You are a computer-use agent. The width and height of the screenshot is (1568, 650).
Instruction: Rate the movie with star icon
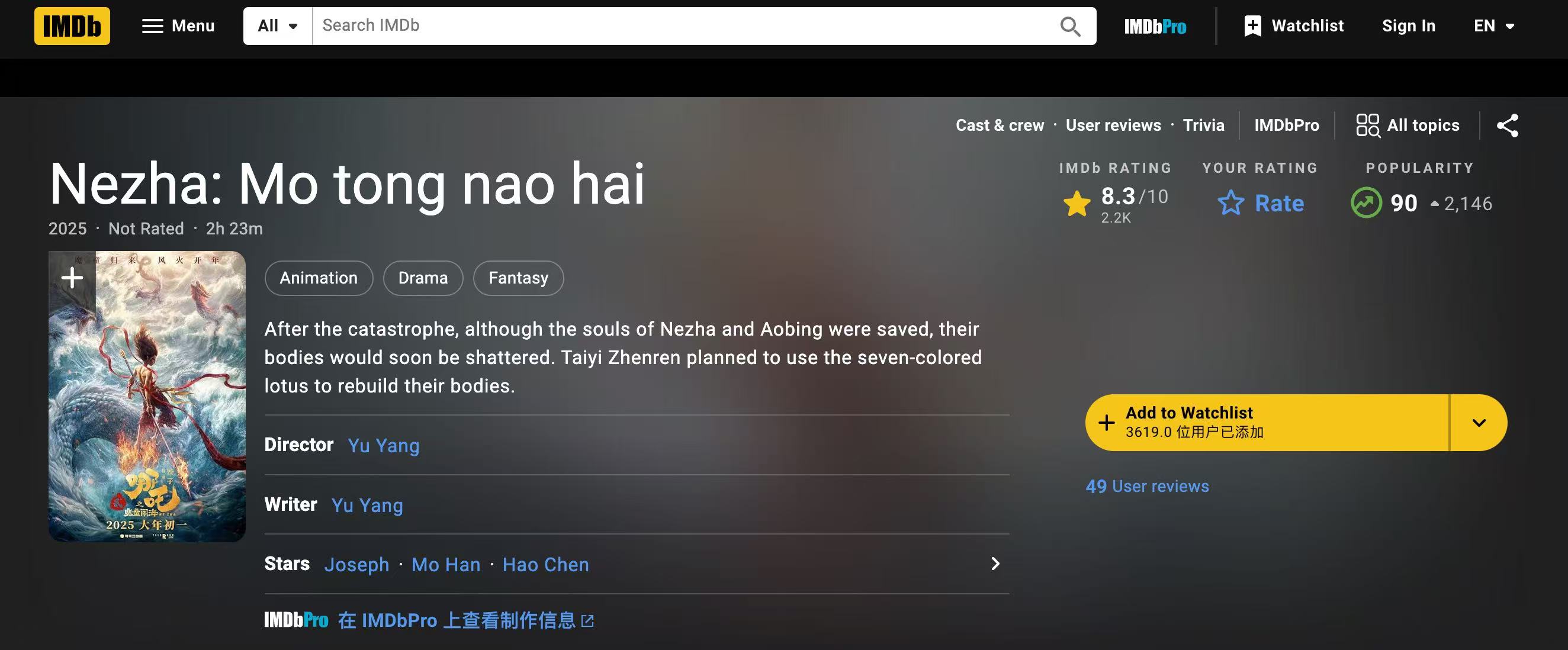(1231, 203)
